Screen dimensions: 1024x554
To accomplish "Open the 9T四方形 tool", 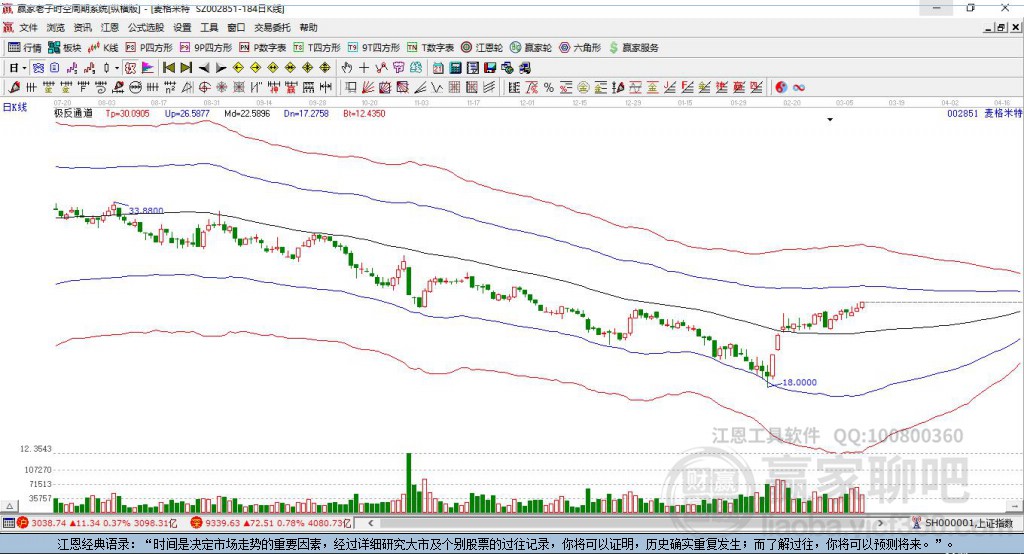I will coord(374,48).
